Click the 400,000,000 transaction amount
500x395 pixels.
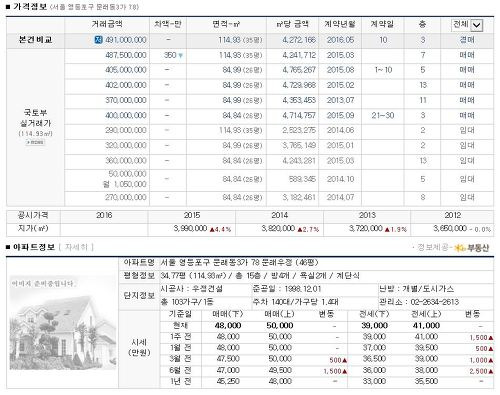coord(126,116)
